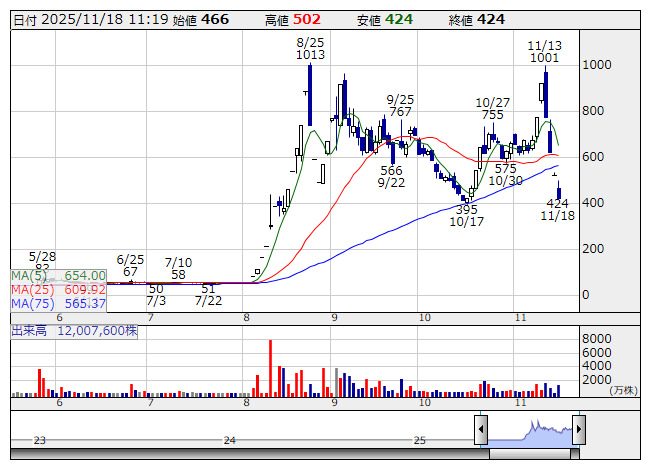
Task: Click the year 23 marker in navigator
Action: [x=39, y=440]
